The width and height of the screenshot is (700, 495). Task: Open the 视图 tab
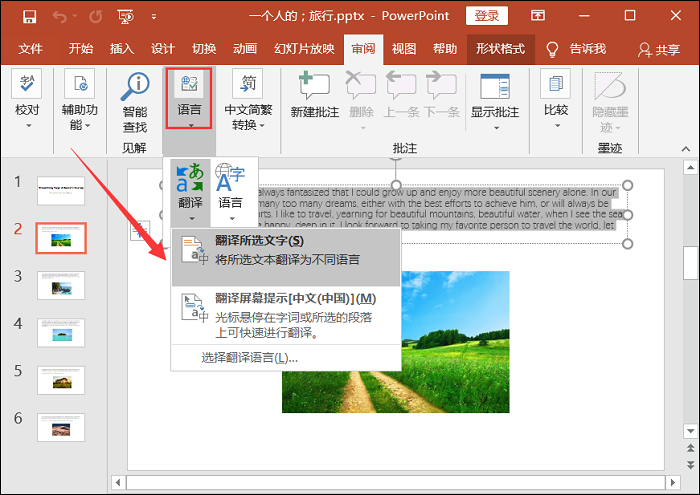click(x=404, y=48)
